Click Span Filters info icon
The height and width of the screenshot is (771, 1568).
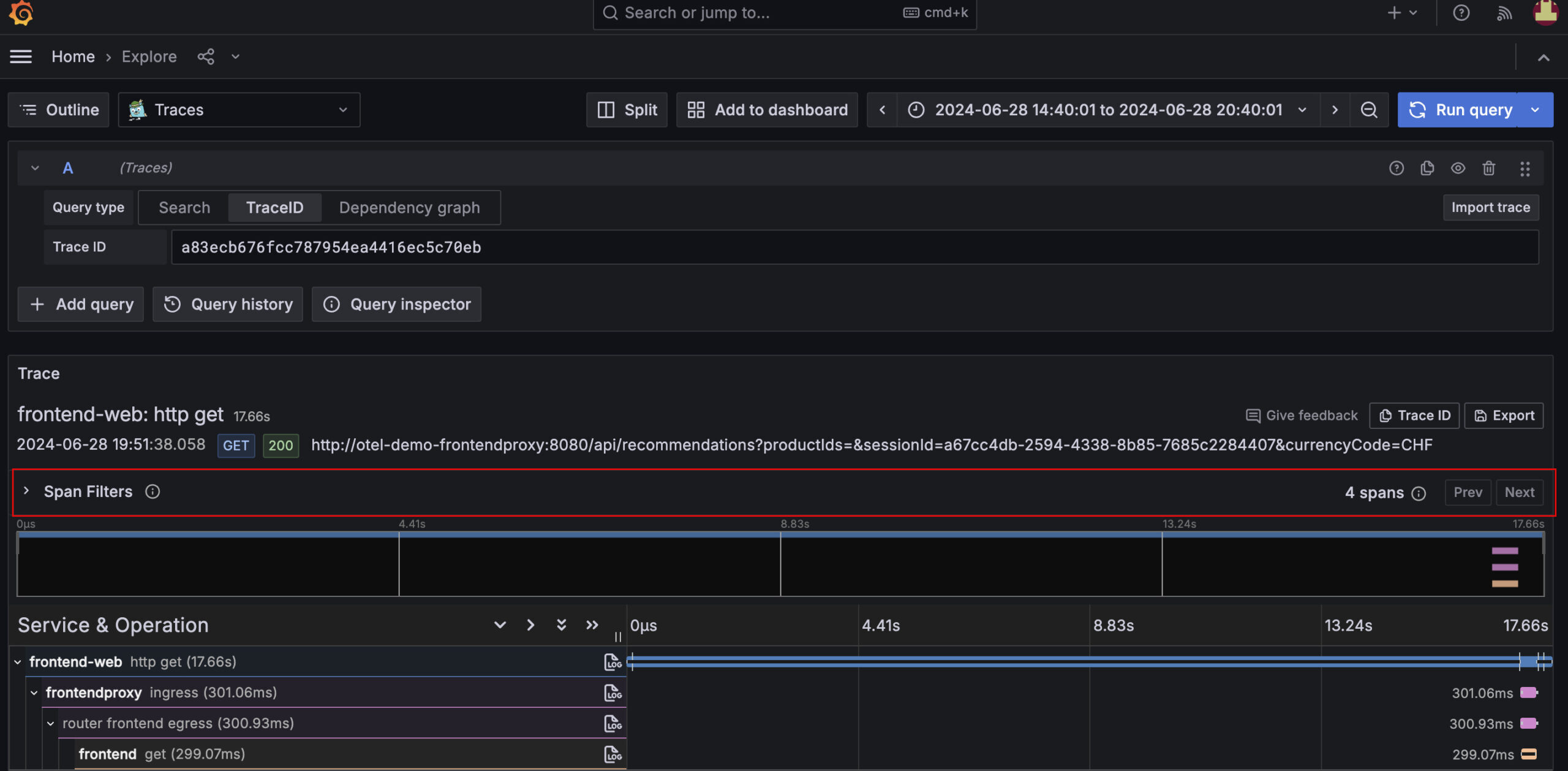click(153, 492)
